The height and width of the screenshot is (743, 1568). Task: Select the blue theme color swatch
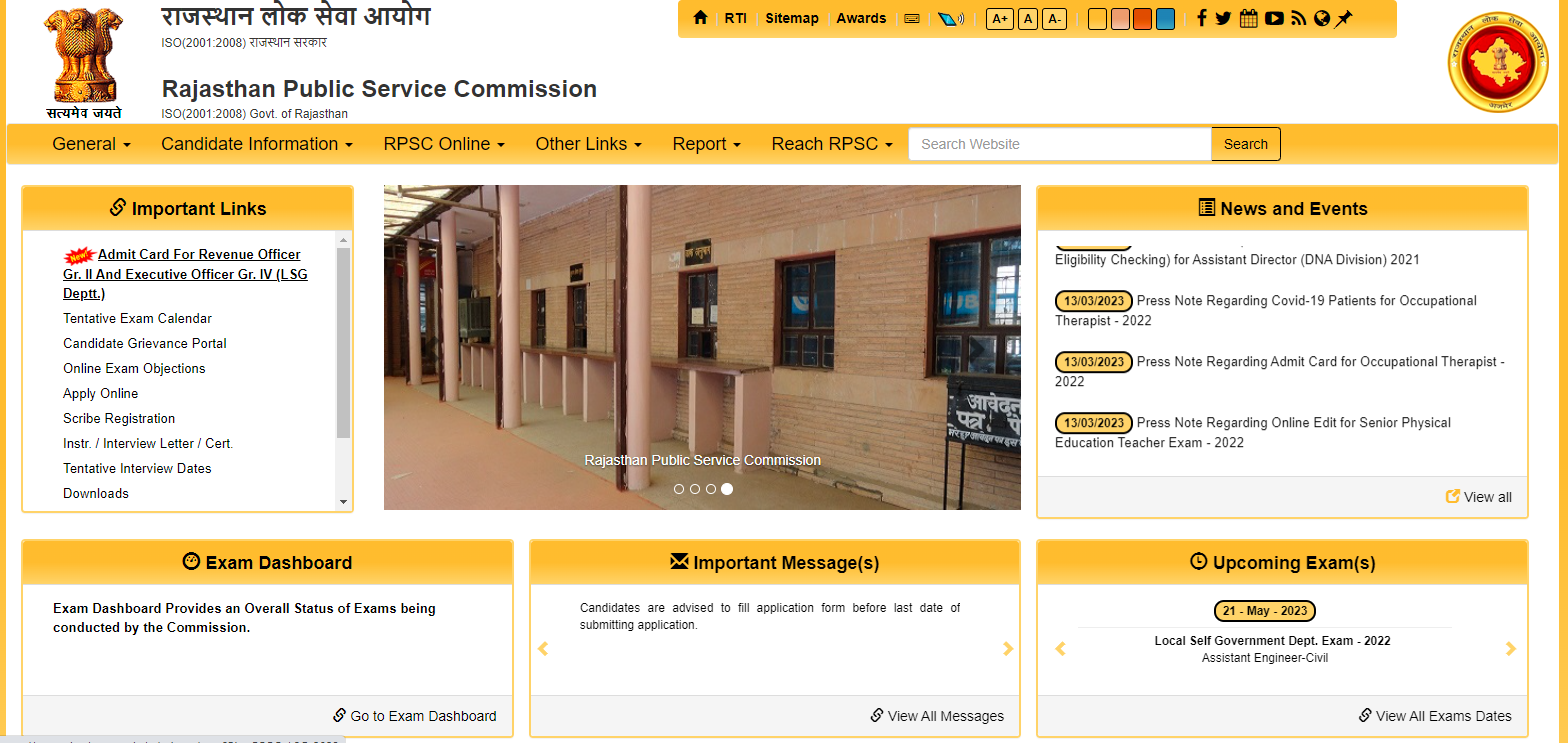[1165, 19]
